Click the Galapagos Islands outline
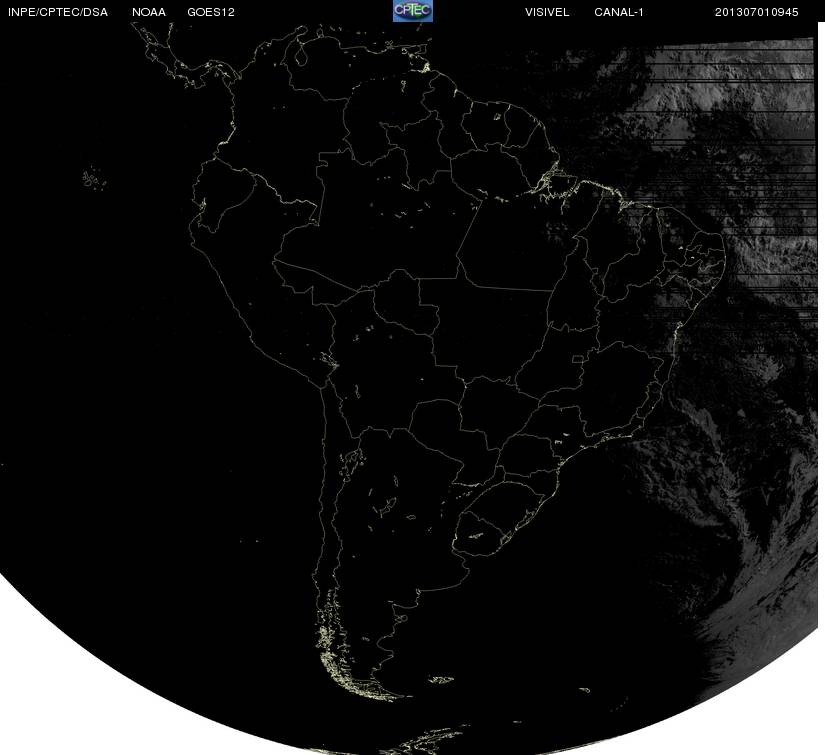 click(94, 178)
